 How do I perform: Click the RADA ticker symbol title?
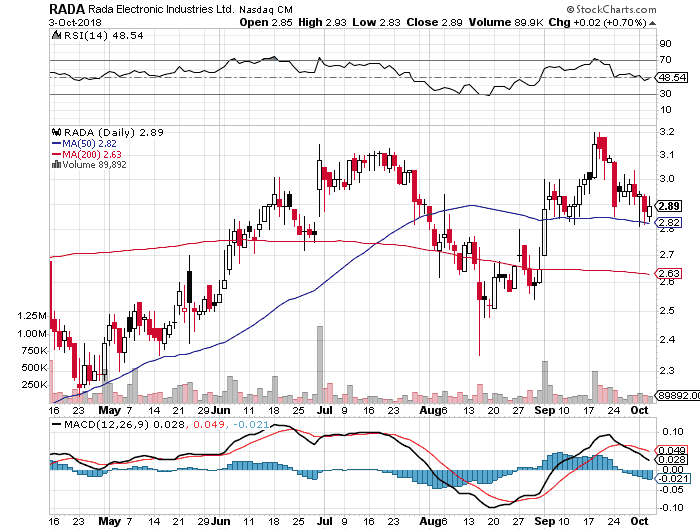pos(67,9)
